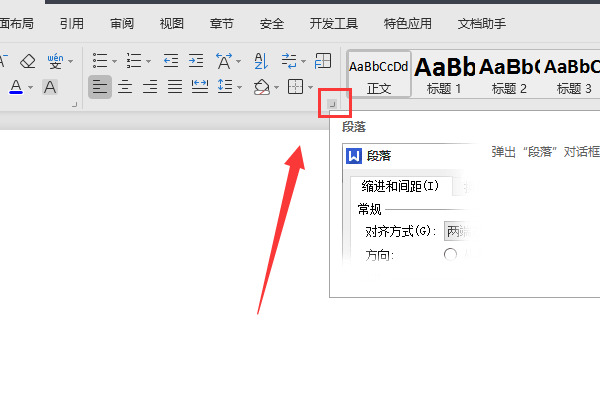Open the page layout (面布局) tab

click(16, 24)
